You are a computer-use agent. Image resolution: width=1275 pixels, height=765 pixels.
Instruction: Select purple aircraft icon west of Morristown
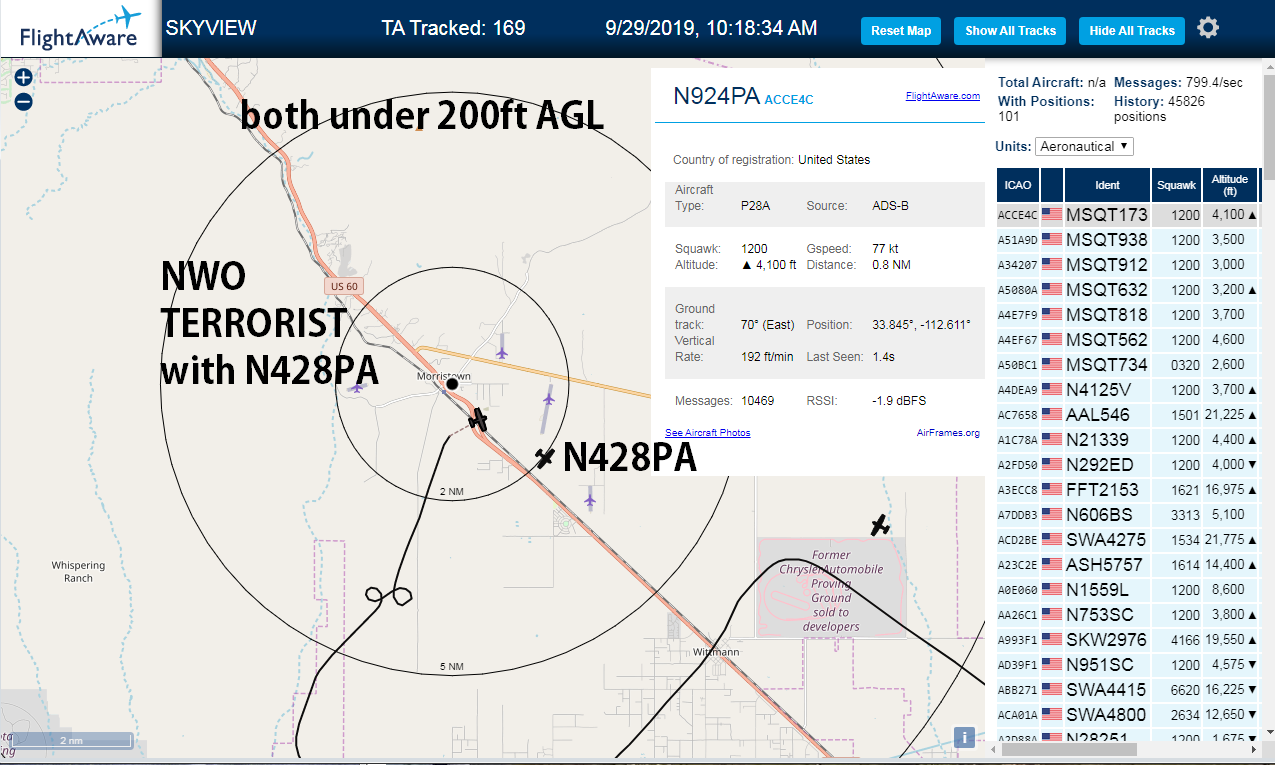point(356,388)
